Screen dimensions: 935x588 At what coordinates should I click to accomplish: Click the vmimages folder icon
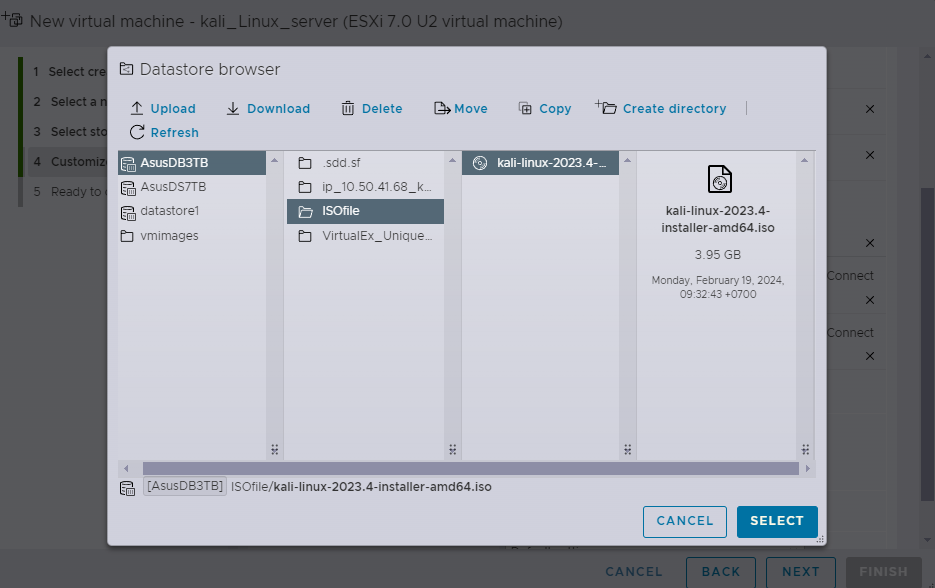click(127, 236)
